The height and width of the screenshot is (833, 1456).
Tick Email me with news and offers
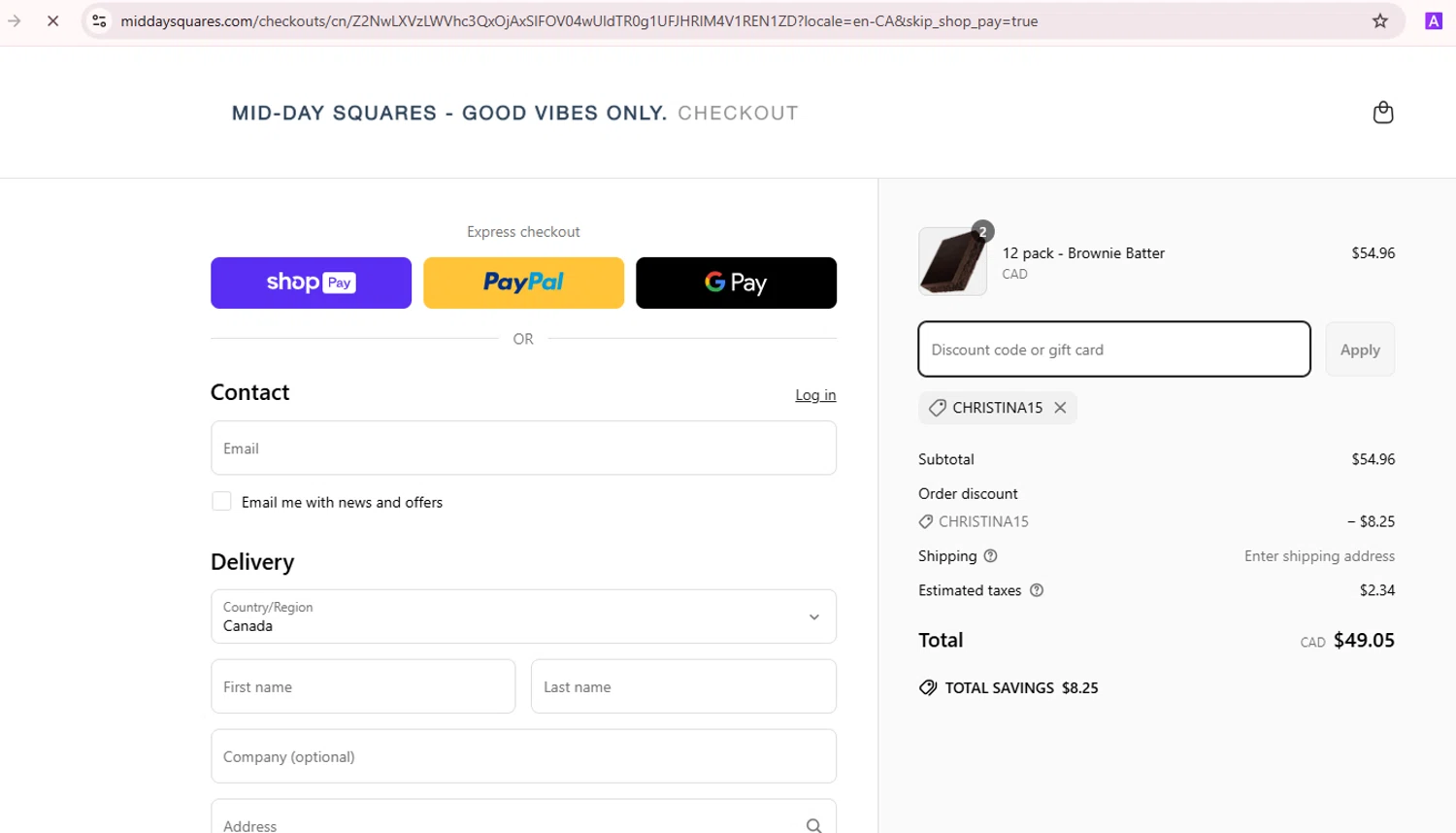coord(221,502)
